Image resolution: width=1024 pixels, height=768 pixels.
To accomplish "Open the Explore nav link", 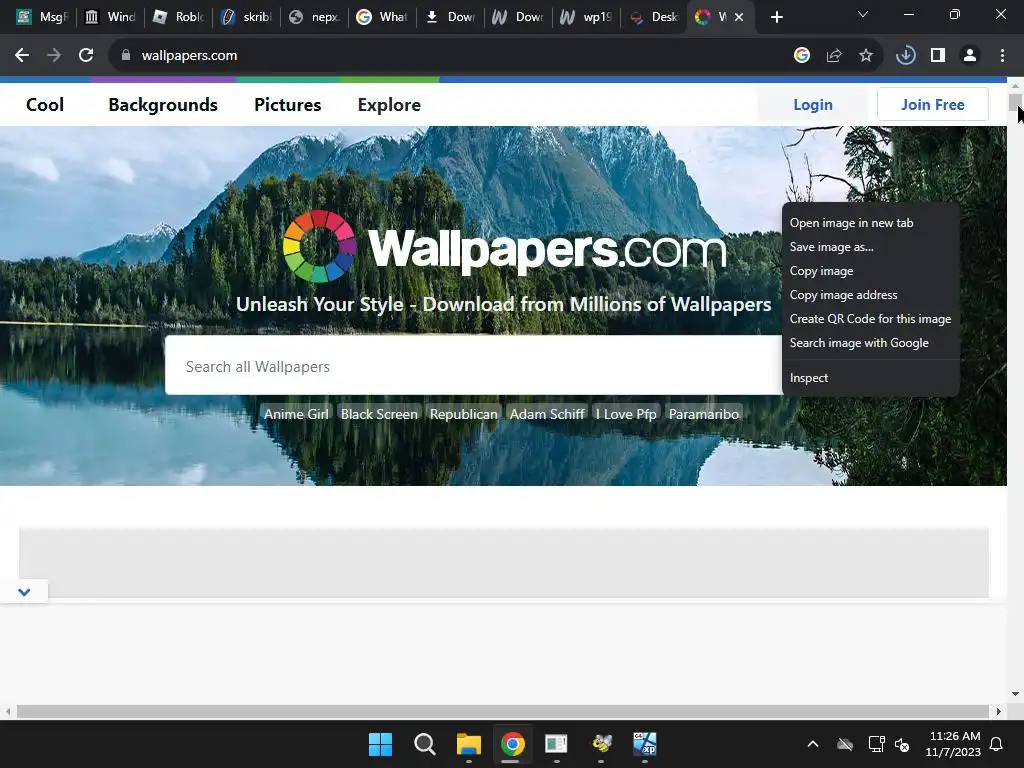I will coord(389,104).
